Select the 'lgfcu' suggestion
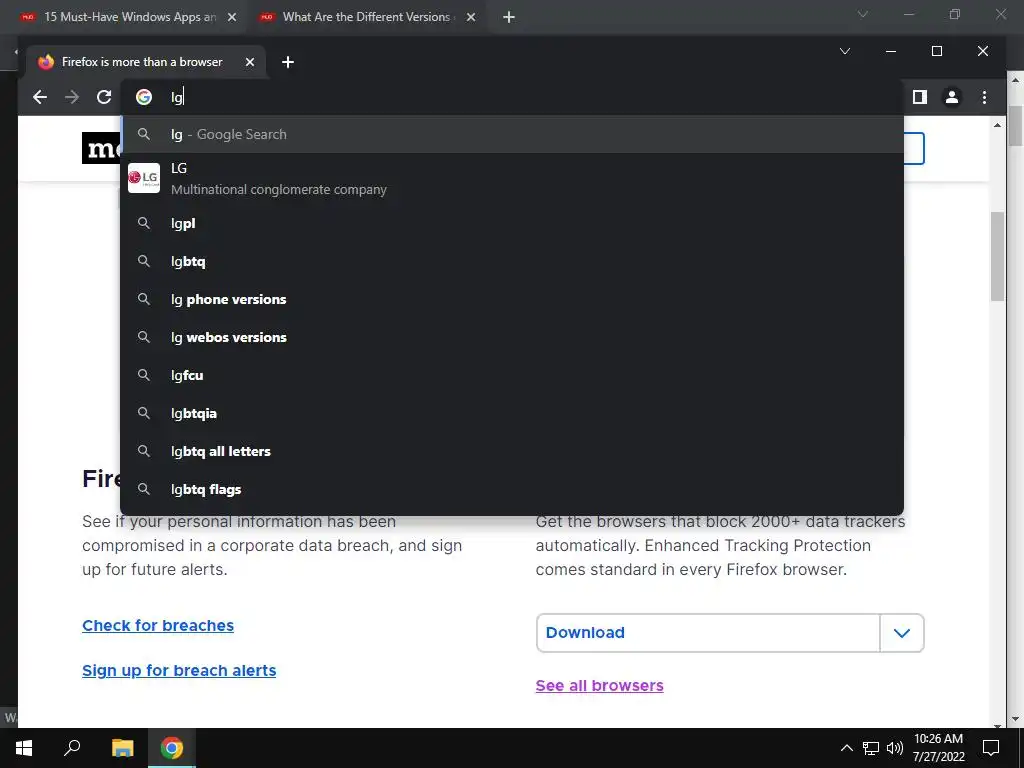1024x768 pixels. coord(512,375)
